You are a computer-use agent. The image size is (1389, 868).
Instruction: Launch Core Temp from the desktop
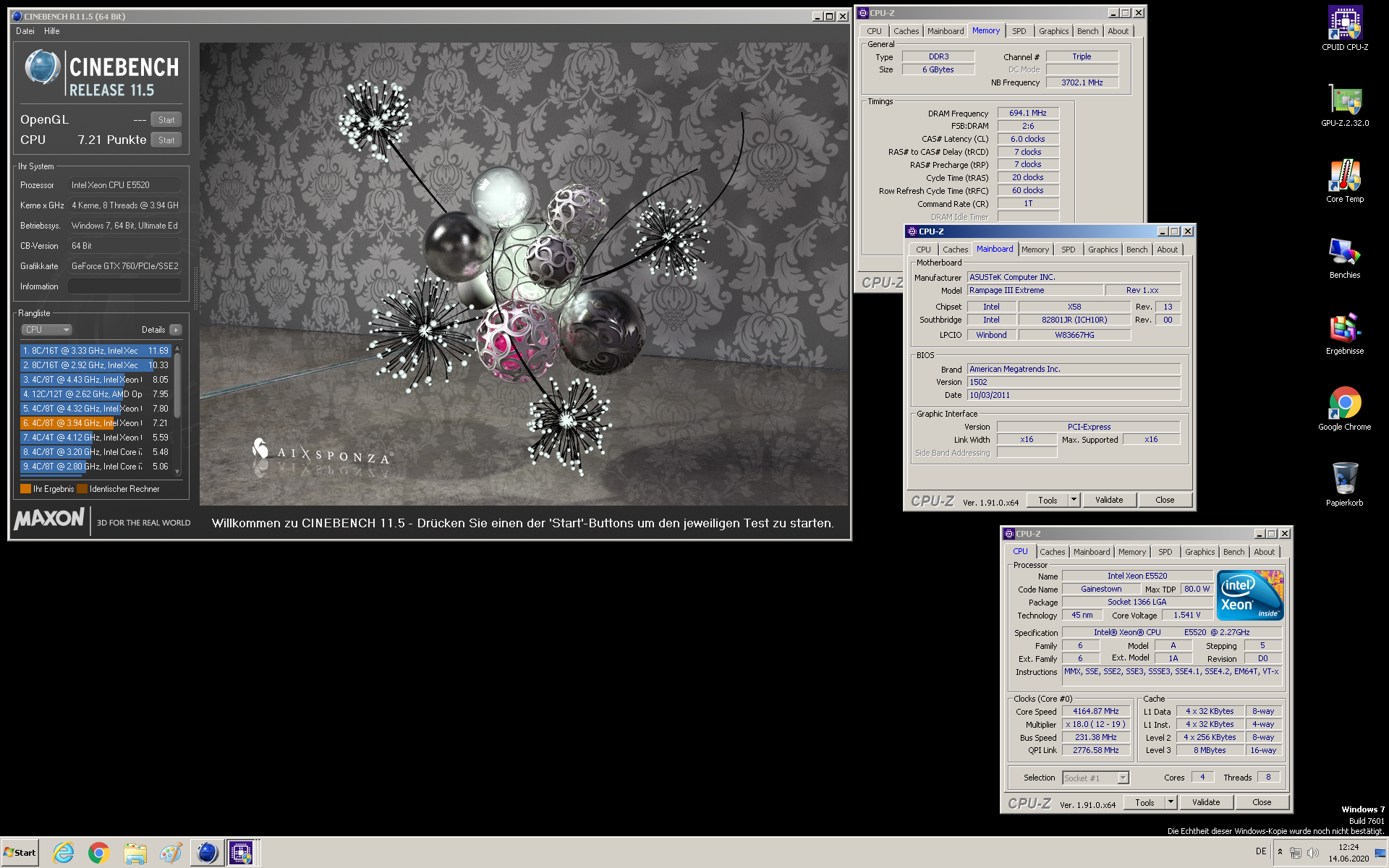1344,182
